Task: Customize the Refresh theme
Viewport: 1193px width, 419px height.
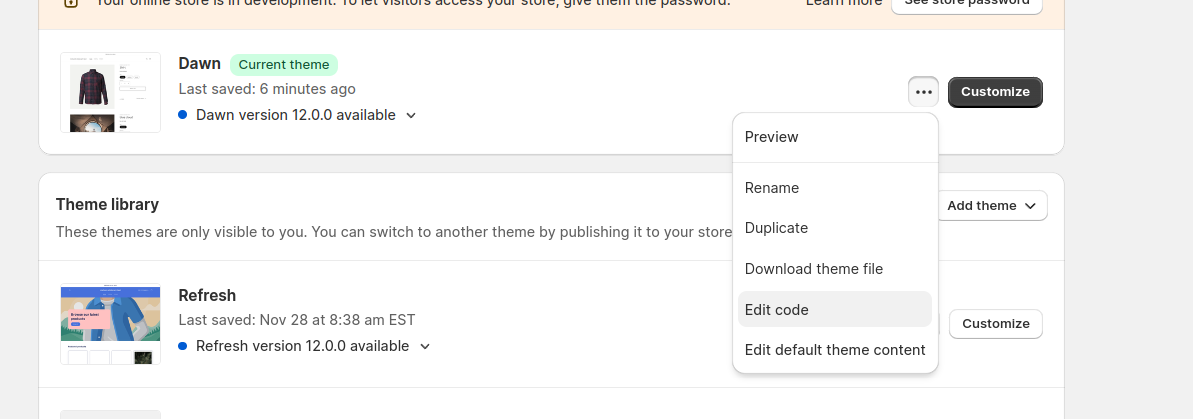Action: click(995, 324)
